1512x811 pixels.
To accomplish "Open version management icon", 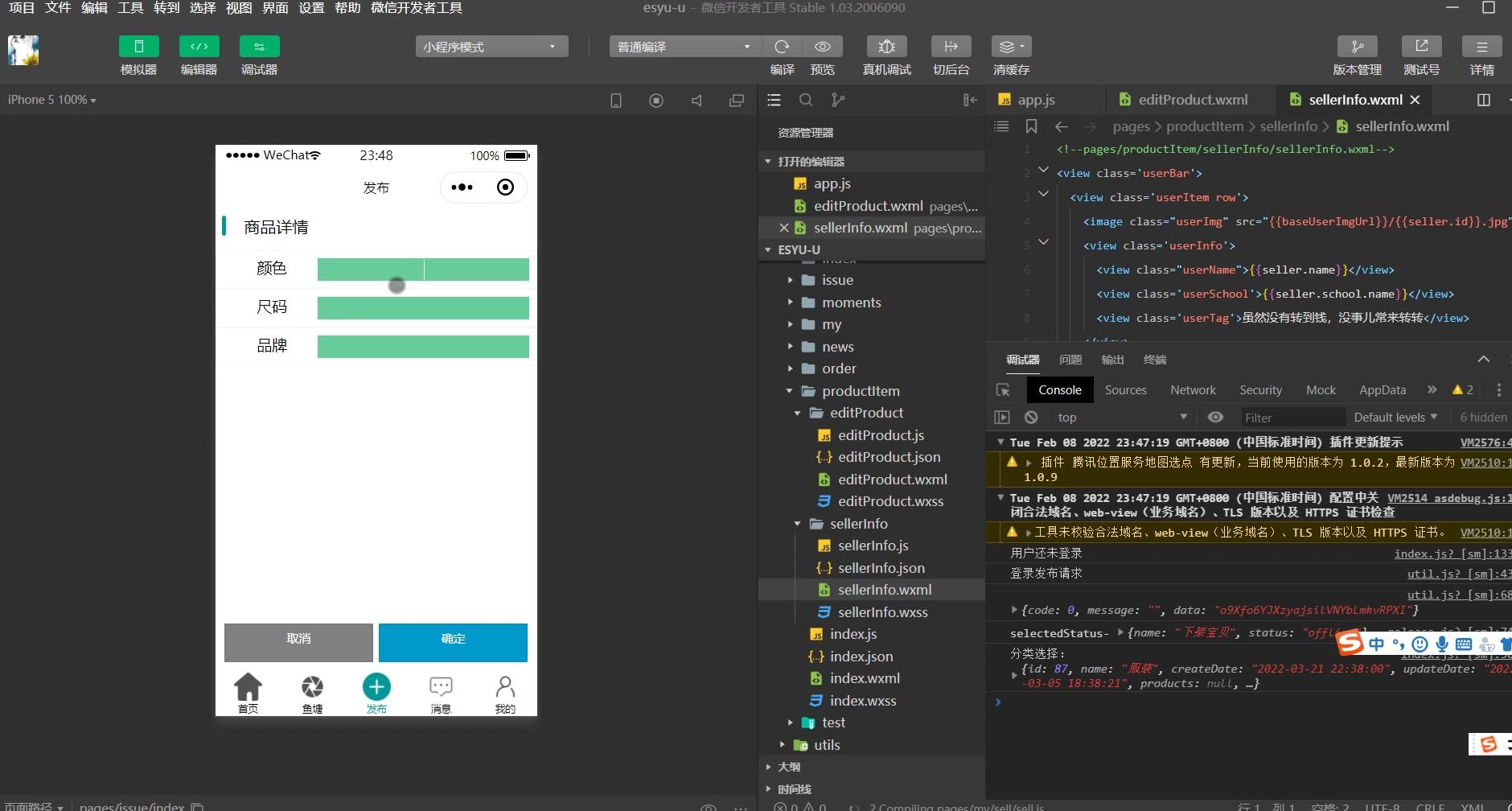I will pos(1357,47).
